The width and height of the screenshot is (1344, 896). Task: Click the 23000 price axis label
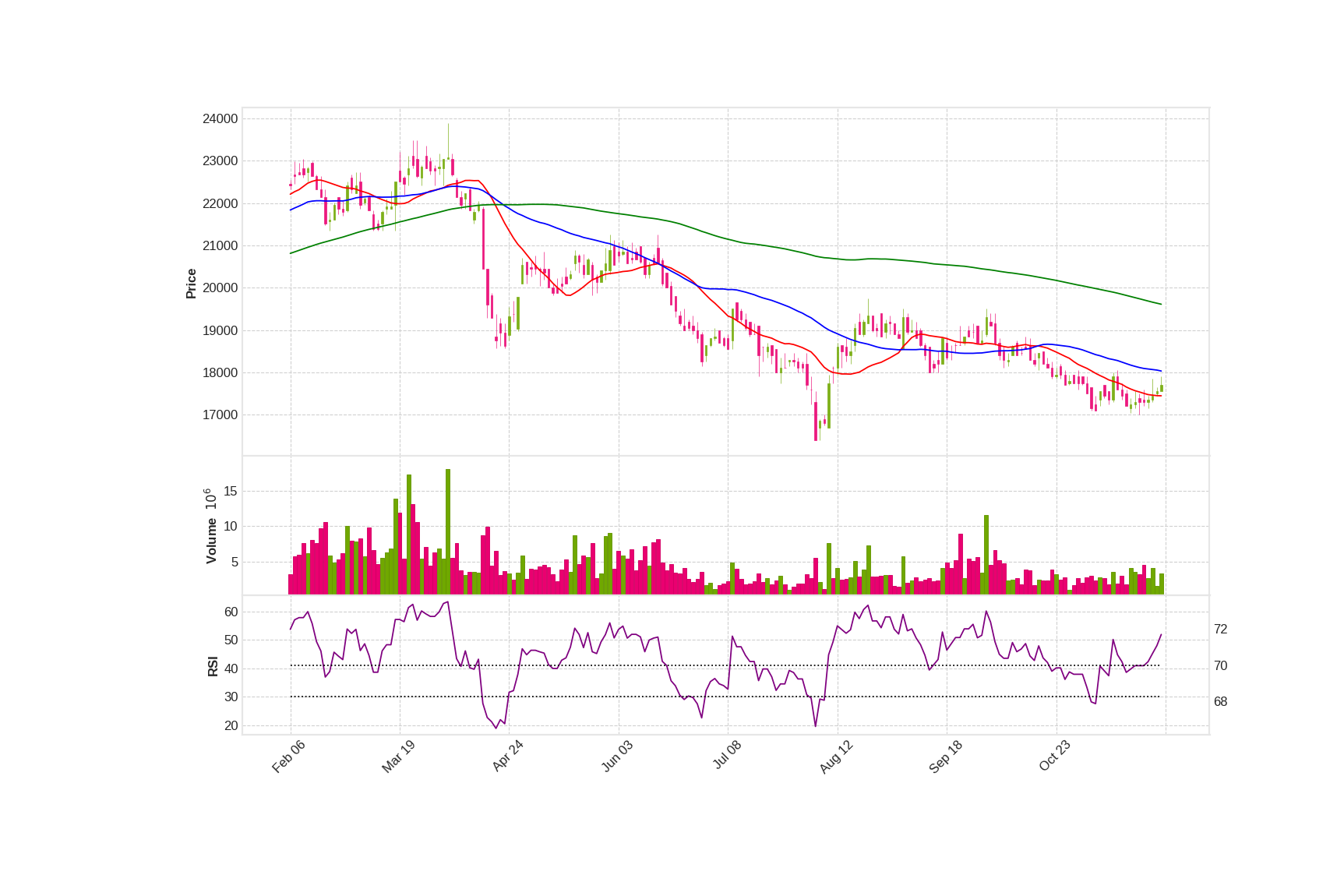pyautogui.click(x=220, y=161)
